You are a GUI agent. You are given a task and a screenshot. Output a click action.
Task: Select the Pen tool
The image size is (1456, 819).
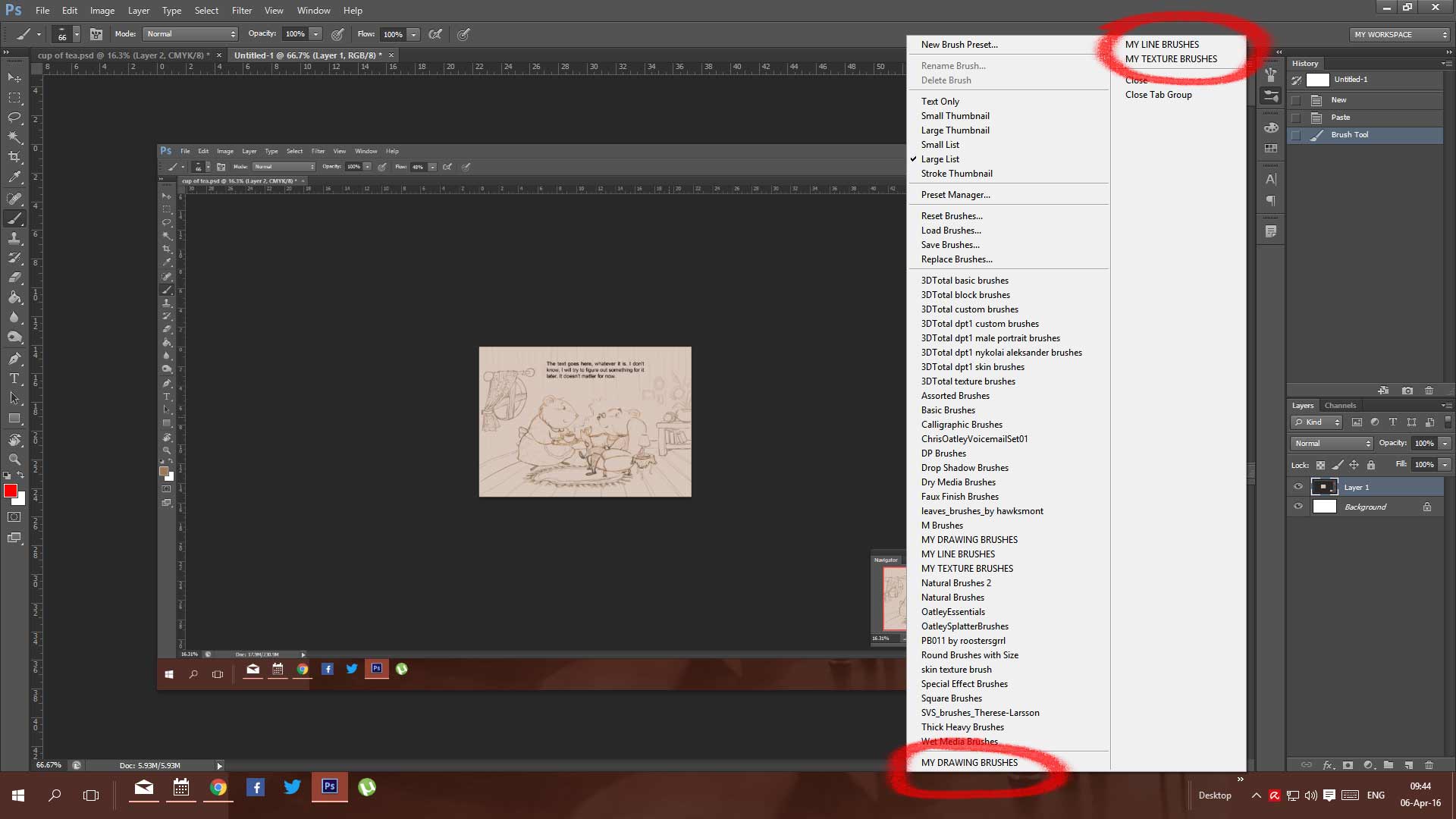coord(14,358)
